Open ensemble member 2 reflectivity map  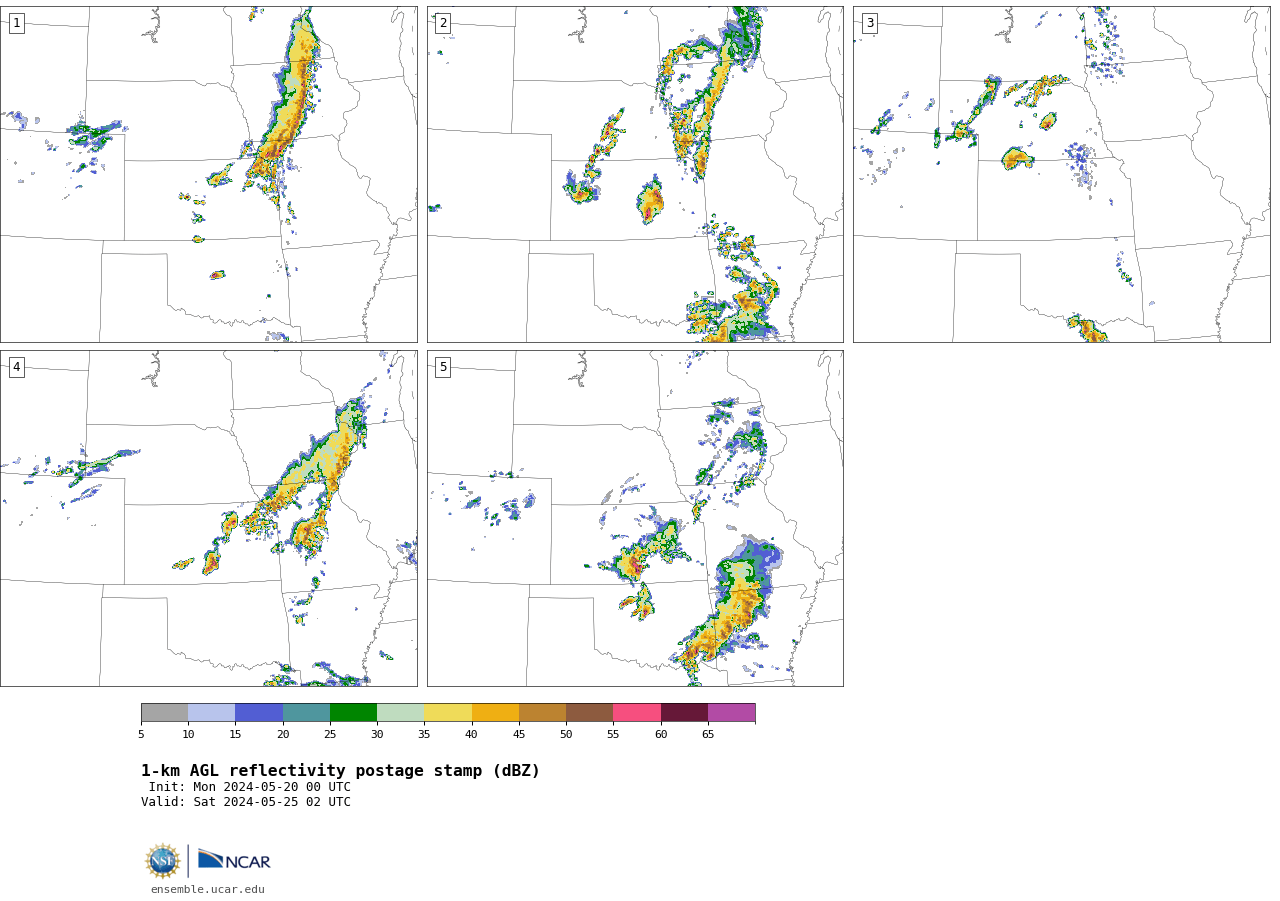(x=635, y=175)
